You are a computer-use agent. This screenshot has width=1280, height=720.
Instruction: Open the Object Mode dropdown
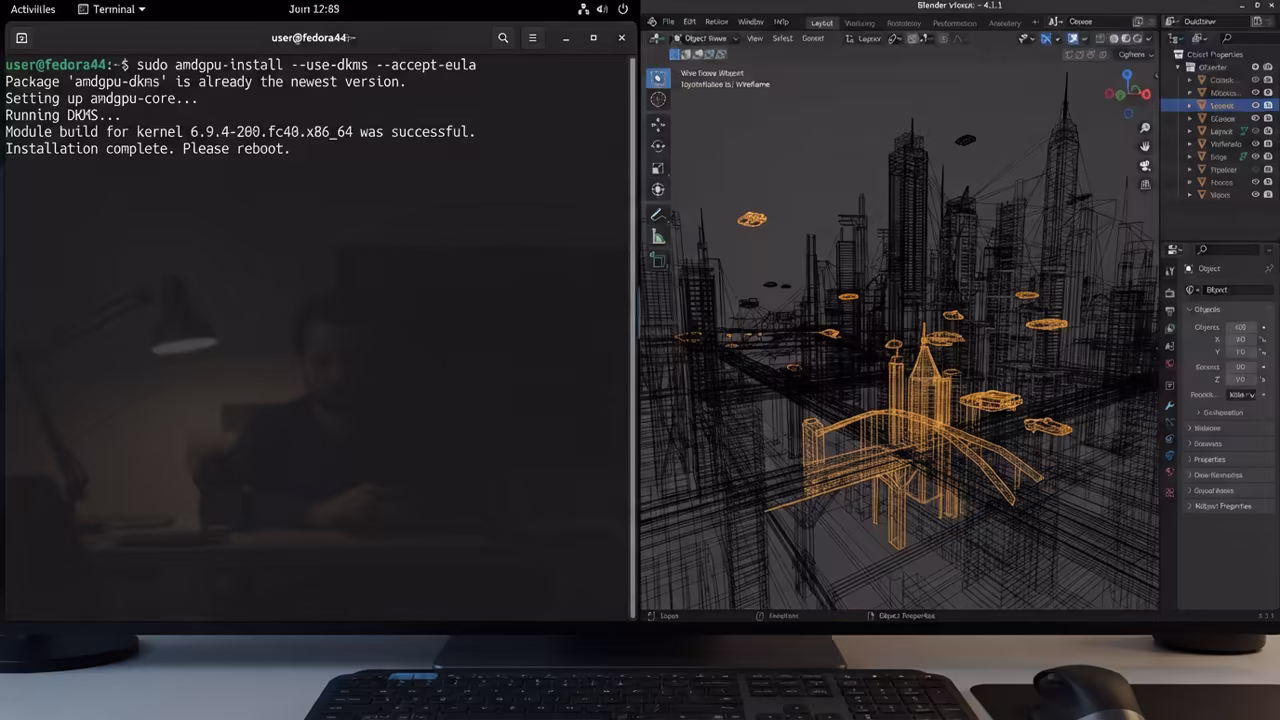click(705, 39)
